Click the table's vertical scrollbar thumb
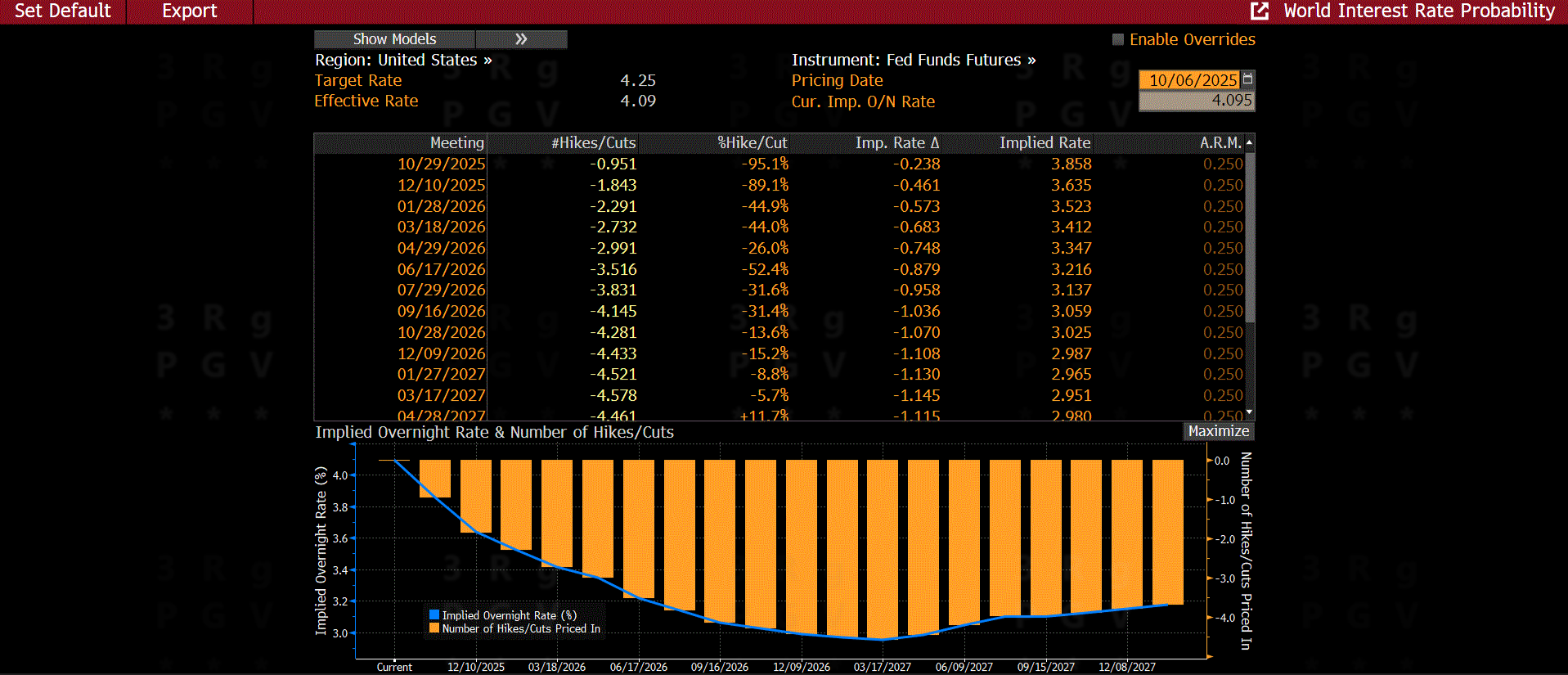Viewport: 1568px width, 675px height. (1249, 237)
